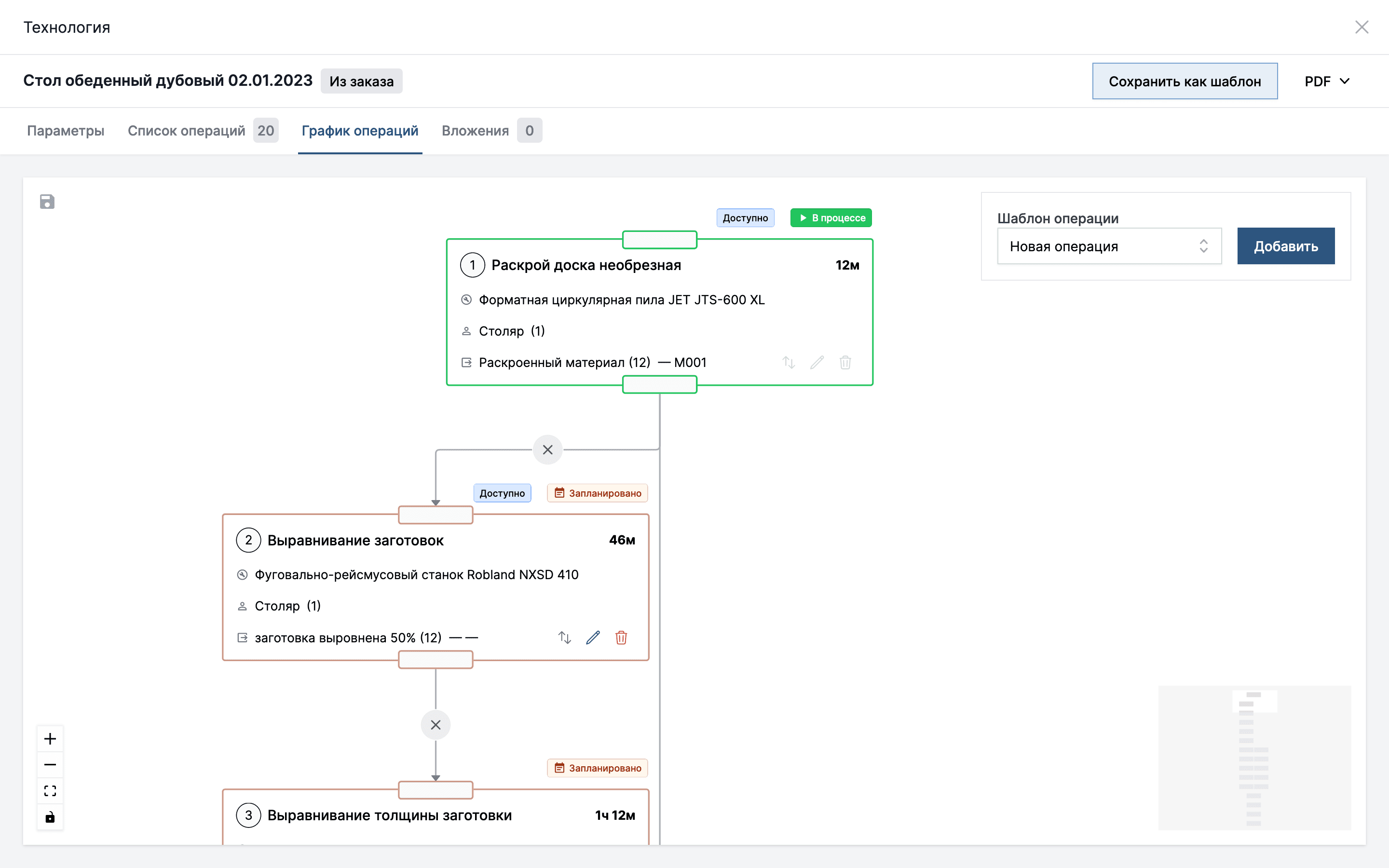This screenshot has width=1389, height=868.
Task: Expand the PDF export chevron
Action: (1346, 81)
